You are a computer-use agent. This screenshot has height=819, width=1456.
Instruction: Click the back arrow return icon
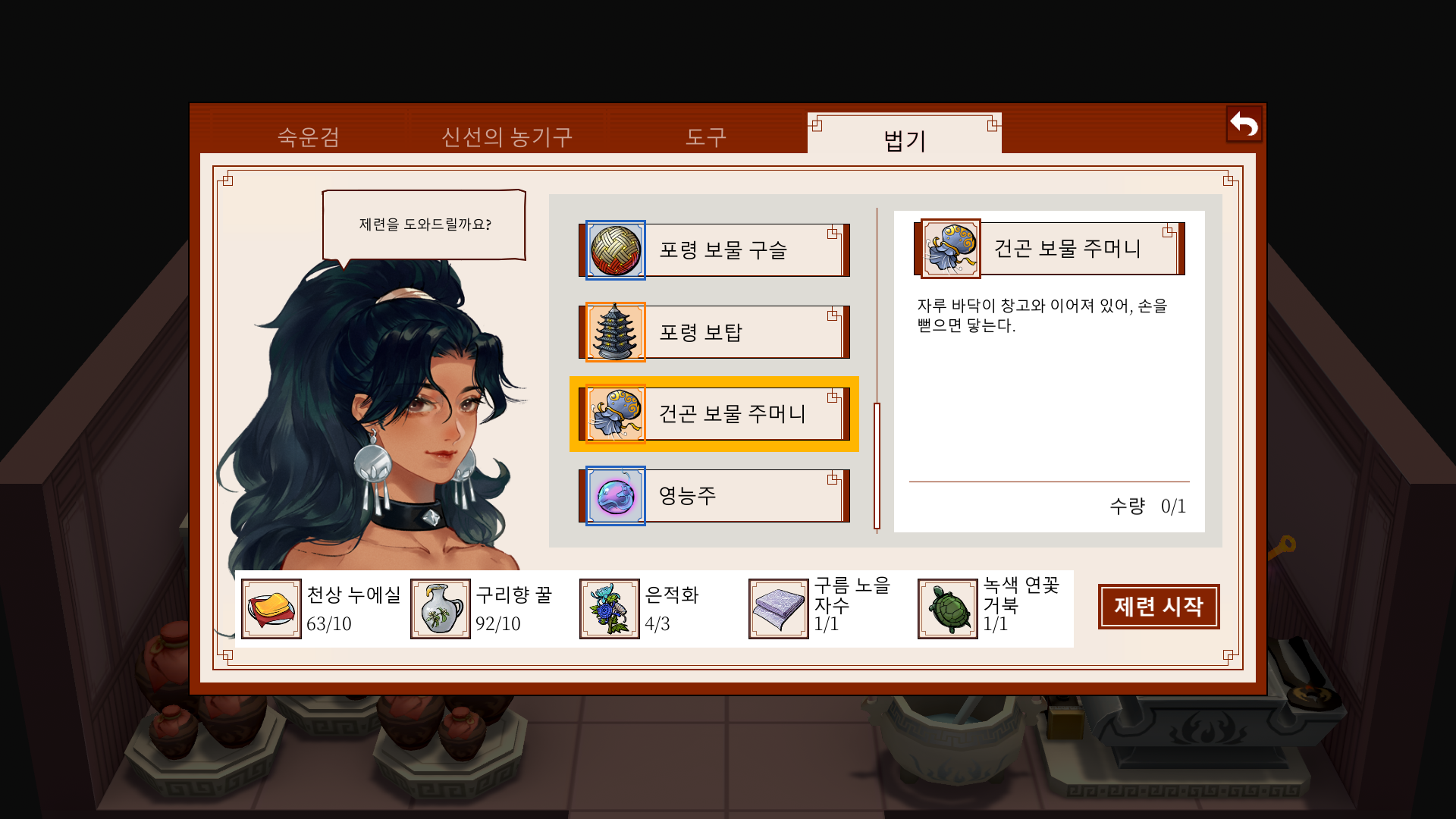[1244, 124]
